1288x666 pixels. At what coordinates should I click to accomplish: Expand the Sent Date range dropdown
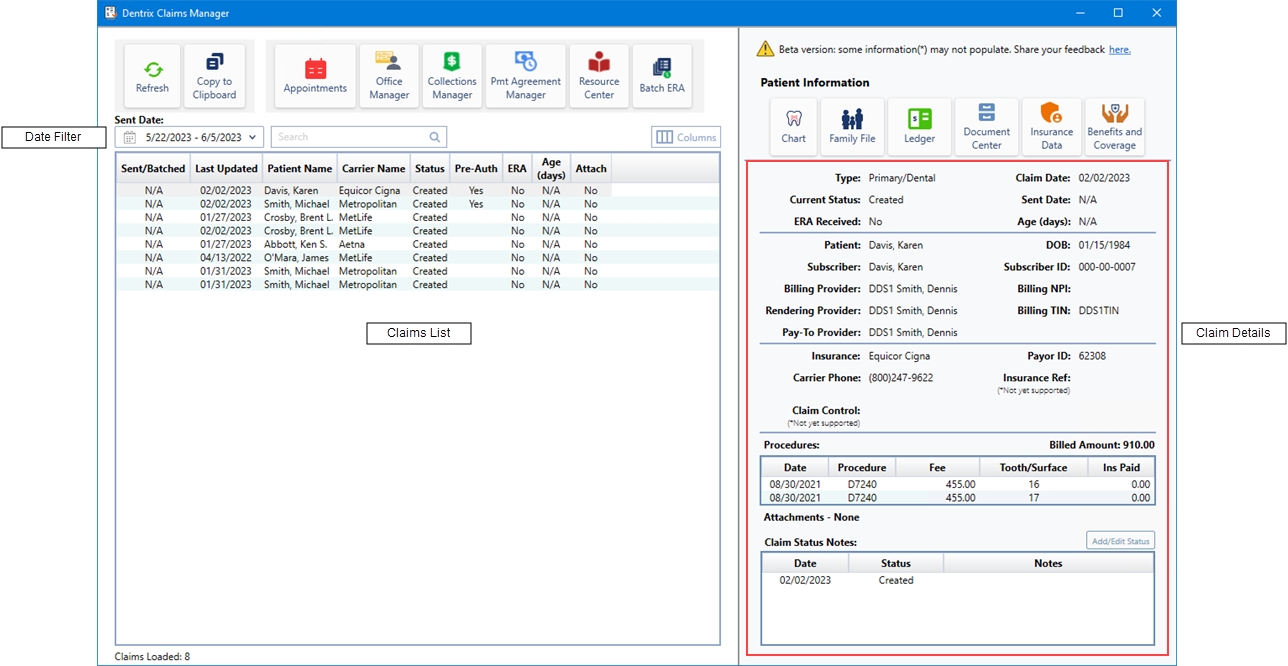(x=254, y=137)
